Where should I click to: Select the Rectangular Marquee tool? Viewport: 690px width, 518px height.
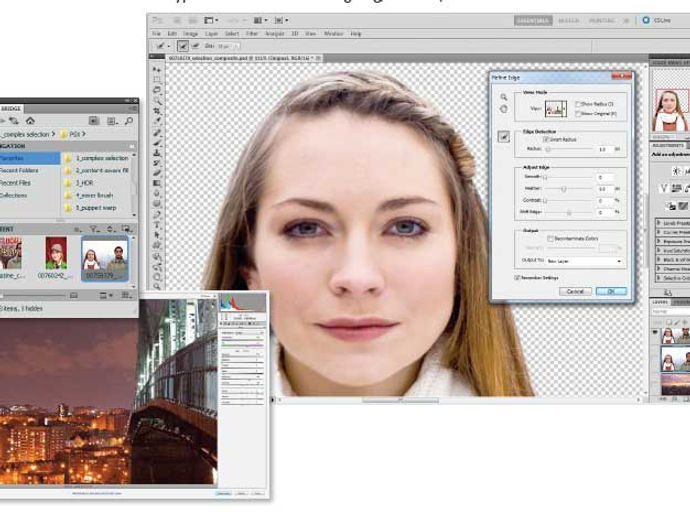click(157, 80)
